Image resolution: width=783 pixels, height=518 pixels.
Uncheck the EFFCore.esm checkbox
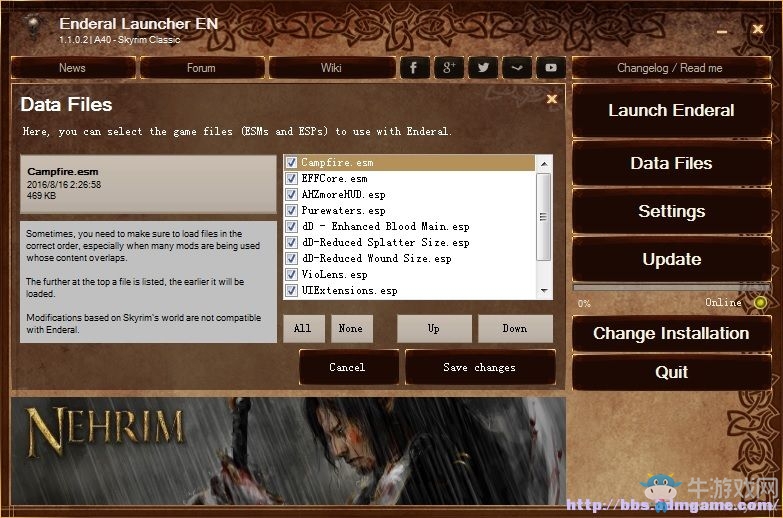tap(291, 178)
